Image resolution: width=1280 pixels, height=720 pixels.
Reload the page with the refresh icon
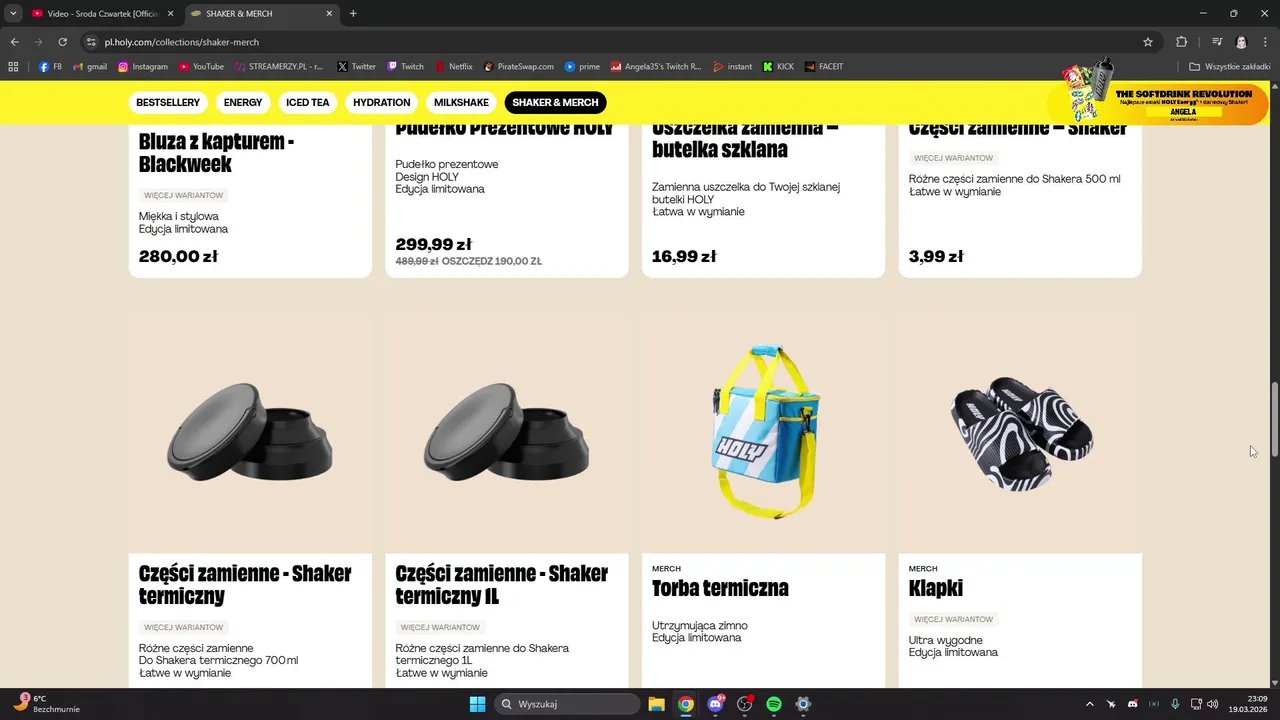coord(62,42)
